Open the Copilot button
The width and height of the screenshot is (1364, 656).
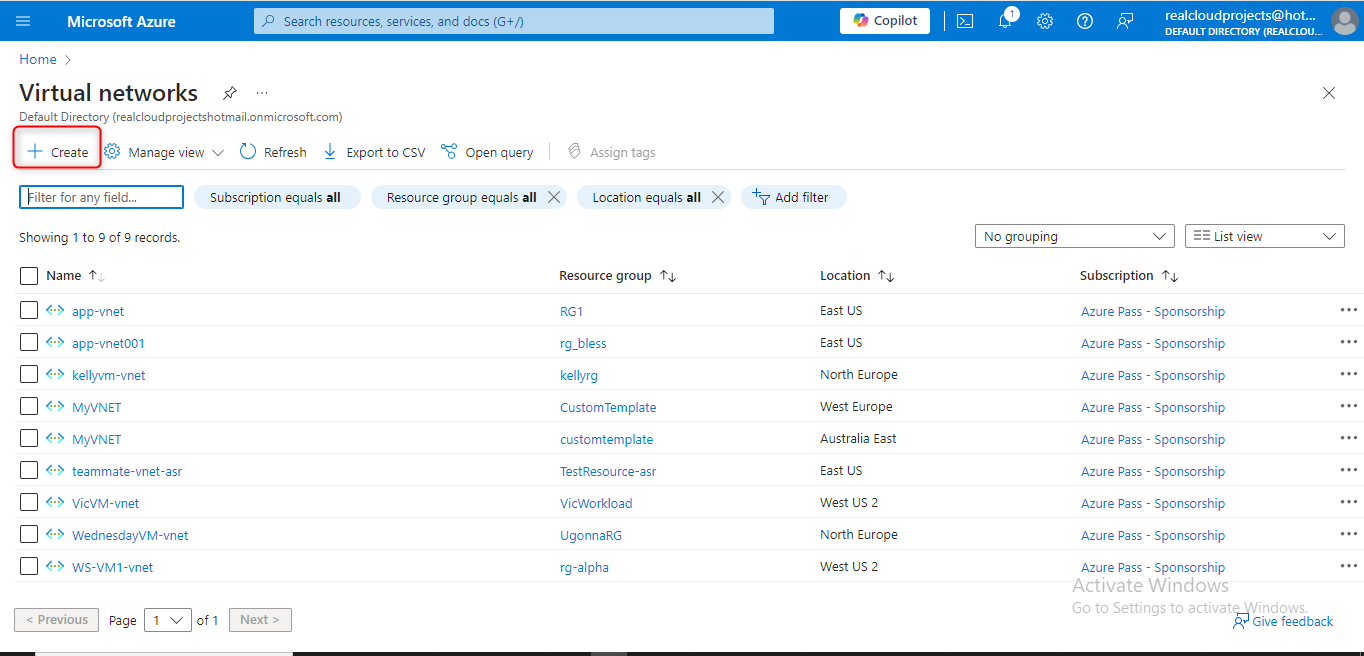point(885,21)
